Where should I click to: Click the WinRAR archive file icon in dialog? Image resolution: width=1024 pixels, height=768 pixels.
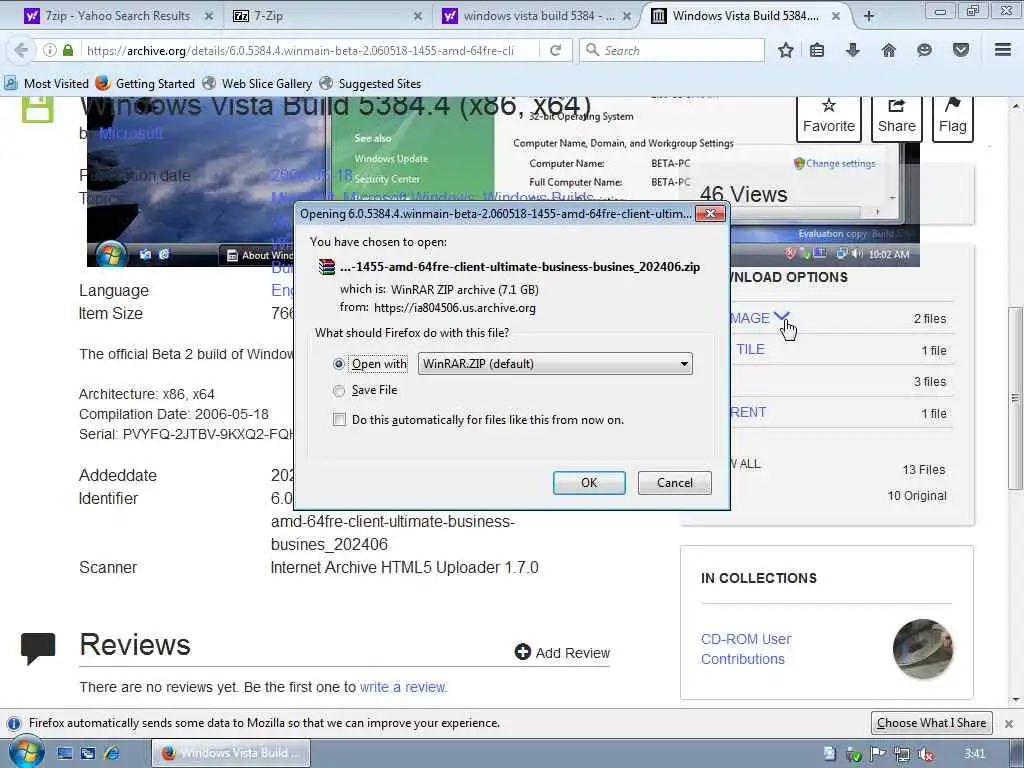(x=327, y=266)
